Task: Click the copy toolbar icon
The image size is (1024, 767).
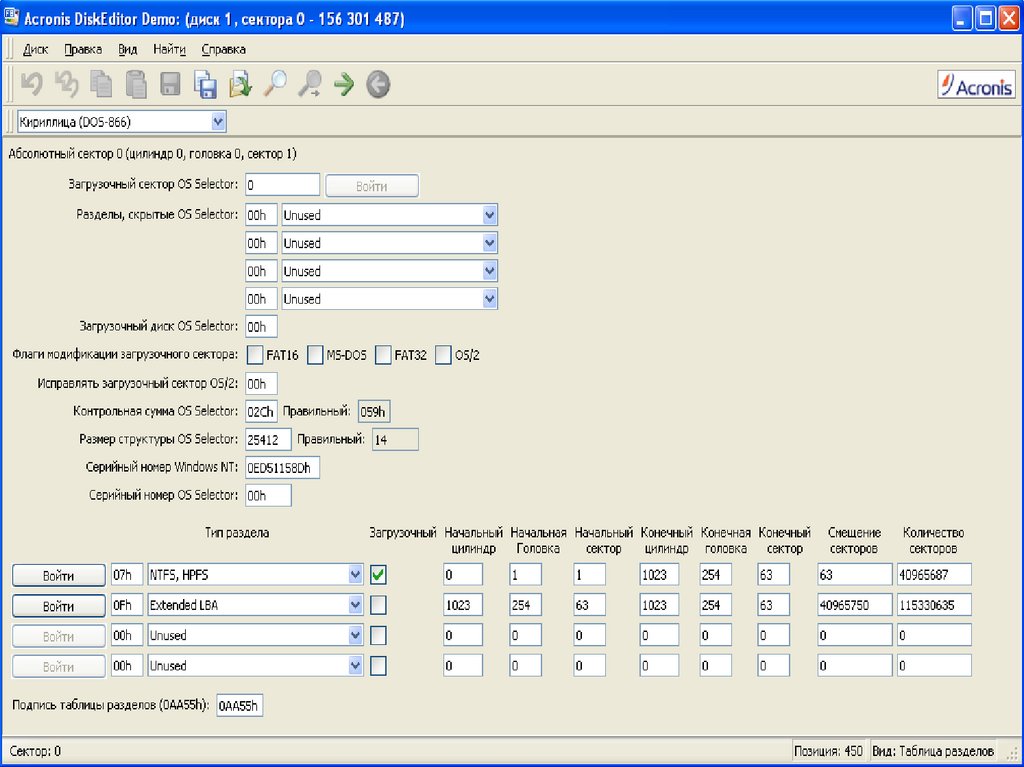Action: 101,85
